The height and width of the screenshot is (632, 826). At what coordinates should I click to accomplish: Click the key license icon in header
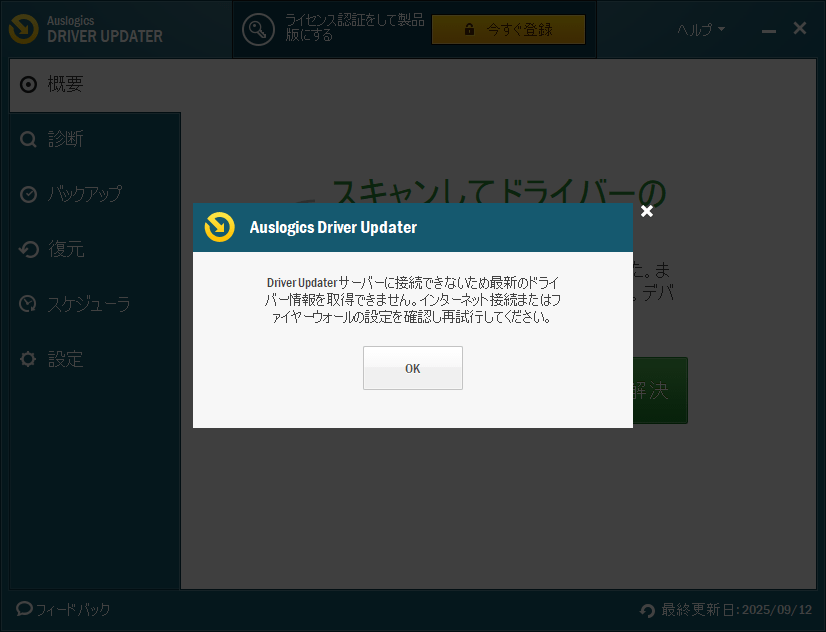click(x=258, y=29)
